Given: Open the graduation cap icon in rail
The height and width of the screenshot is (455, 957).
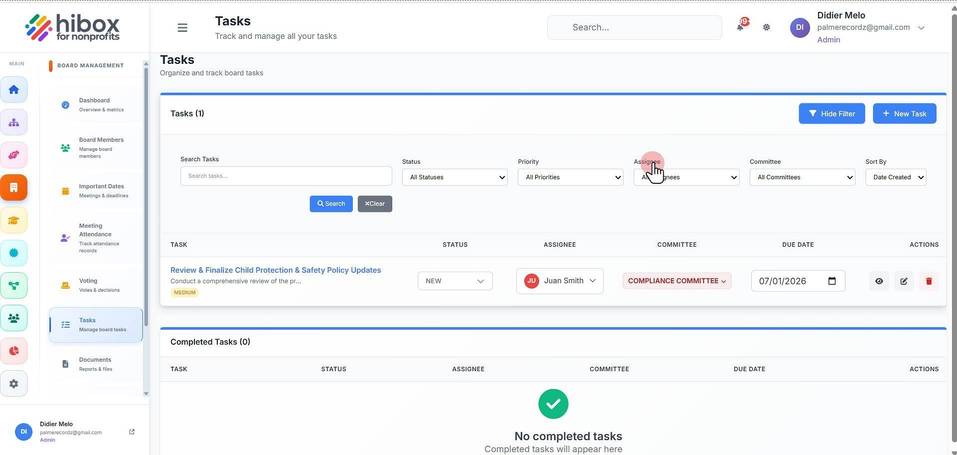Looking at the screenshot, I should click(x=13, y=220).
